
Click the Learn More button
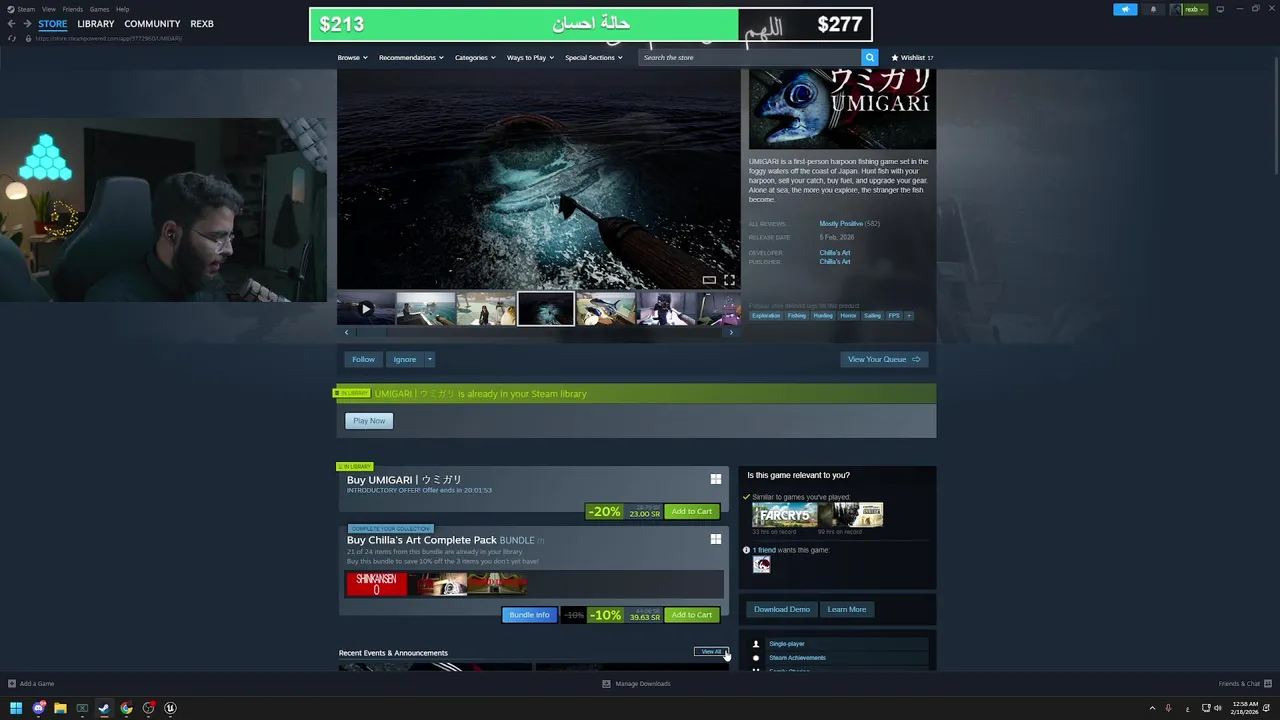[847, 609]
